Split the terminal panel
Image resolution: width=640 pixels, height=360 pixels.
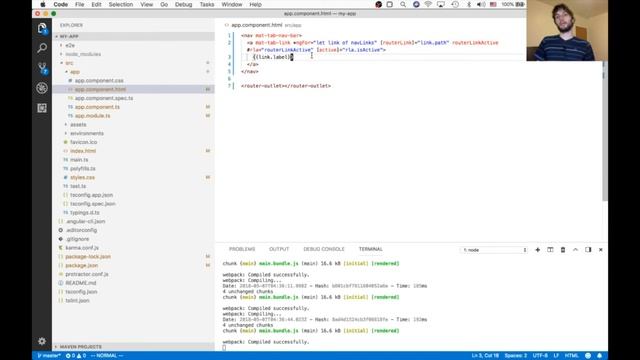(x=550, y=250)
